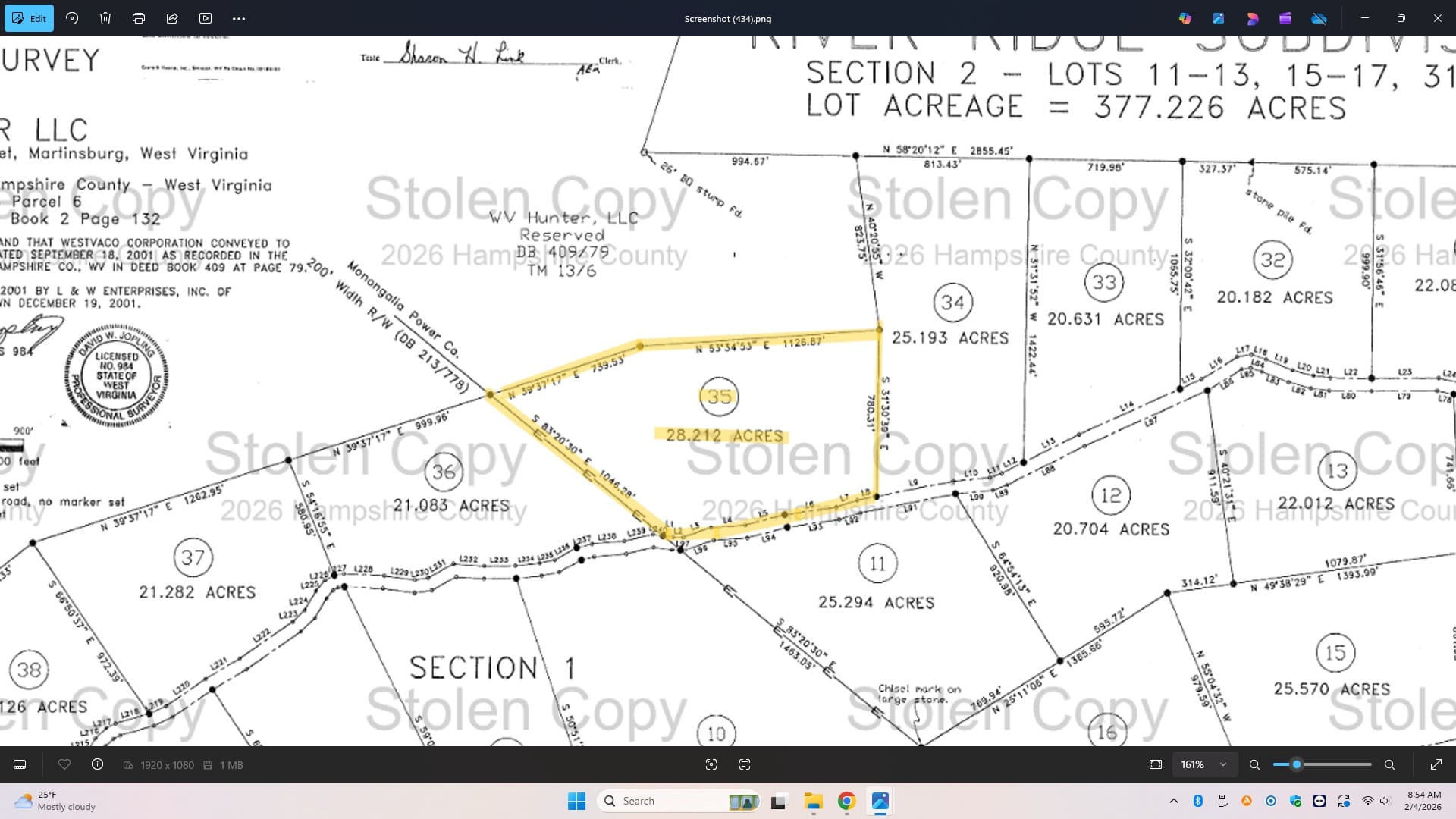Open the See more menu
The height and width of the screenshot is (819, 1456).
click(x=239, y=18)
